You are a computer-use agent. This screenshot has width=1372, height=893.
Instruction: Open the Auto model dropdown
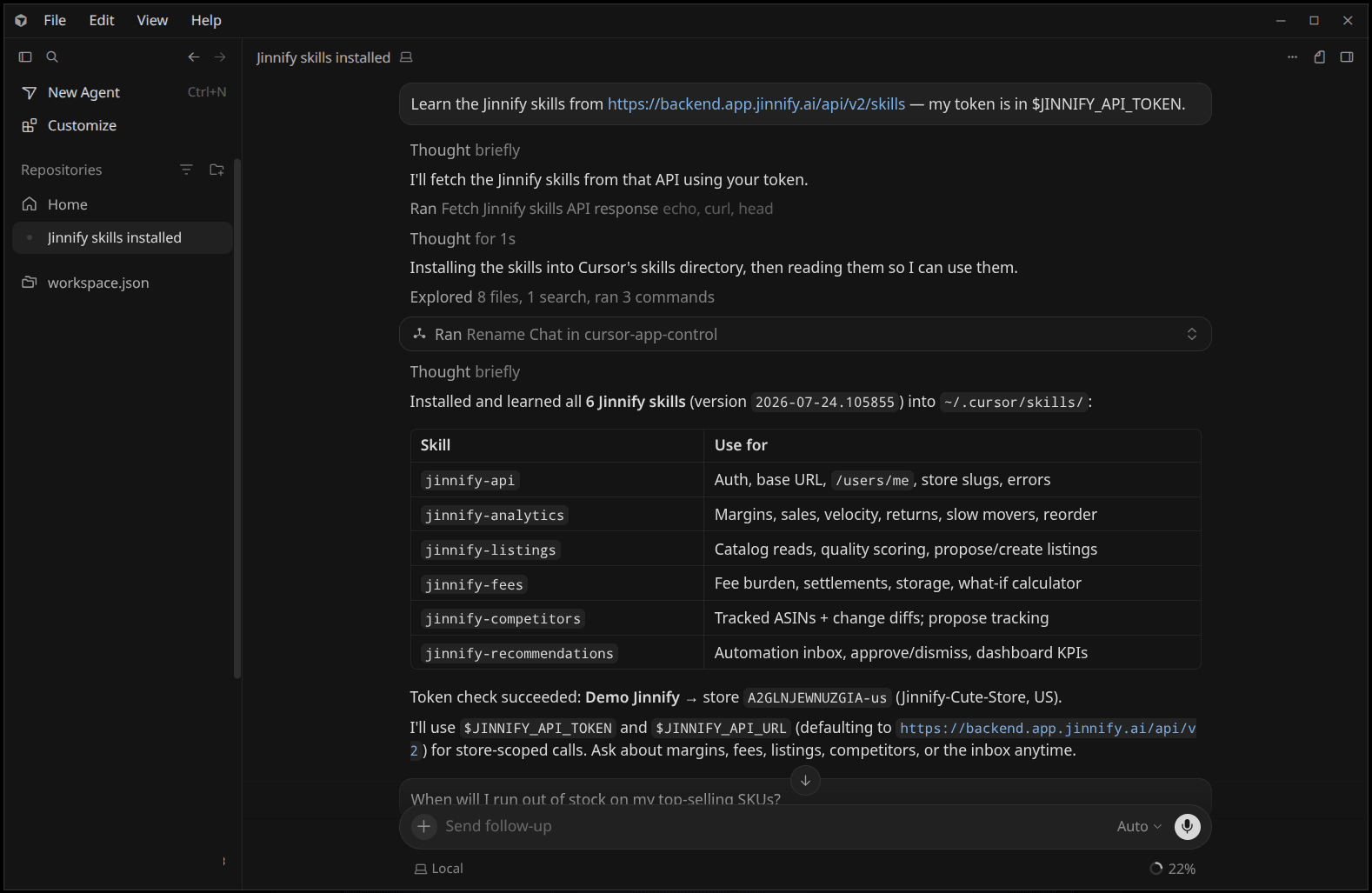(1139, 826)
